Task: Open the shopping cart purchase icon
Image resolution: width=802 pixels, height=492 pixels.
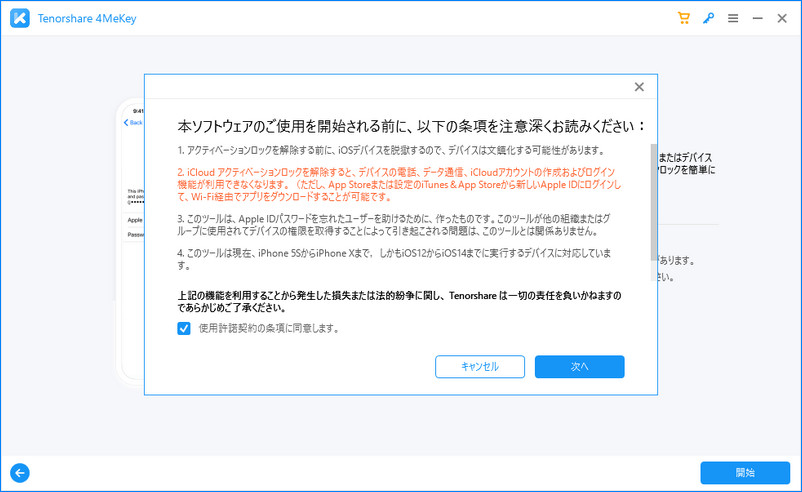Action: [683, 18]
